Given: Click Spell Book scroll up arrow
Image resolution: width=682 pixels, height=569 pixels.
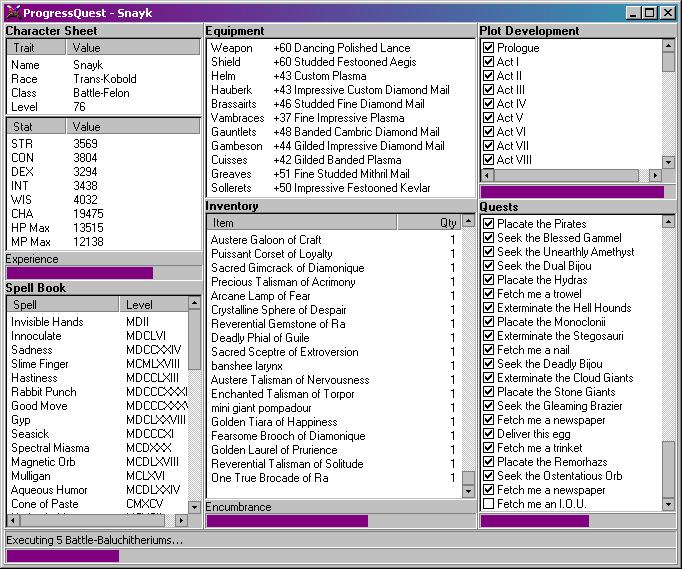Looking at the screenshot, I should (x=194, y=302).
